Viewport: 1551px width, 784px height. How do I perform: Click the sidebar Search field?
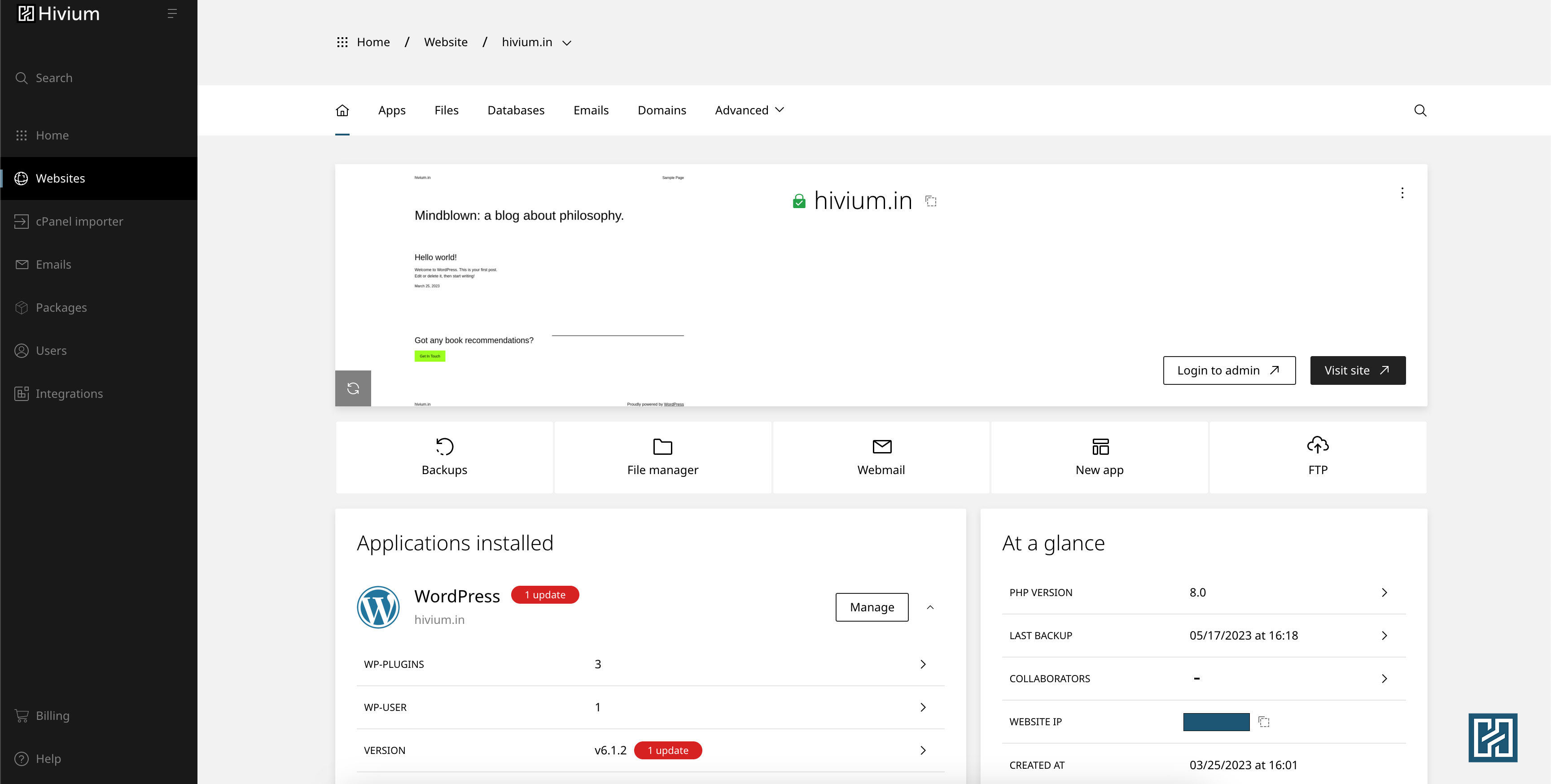pyautogui.click(x=54, y=78)
